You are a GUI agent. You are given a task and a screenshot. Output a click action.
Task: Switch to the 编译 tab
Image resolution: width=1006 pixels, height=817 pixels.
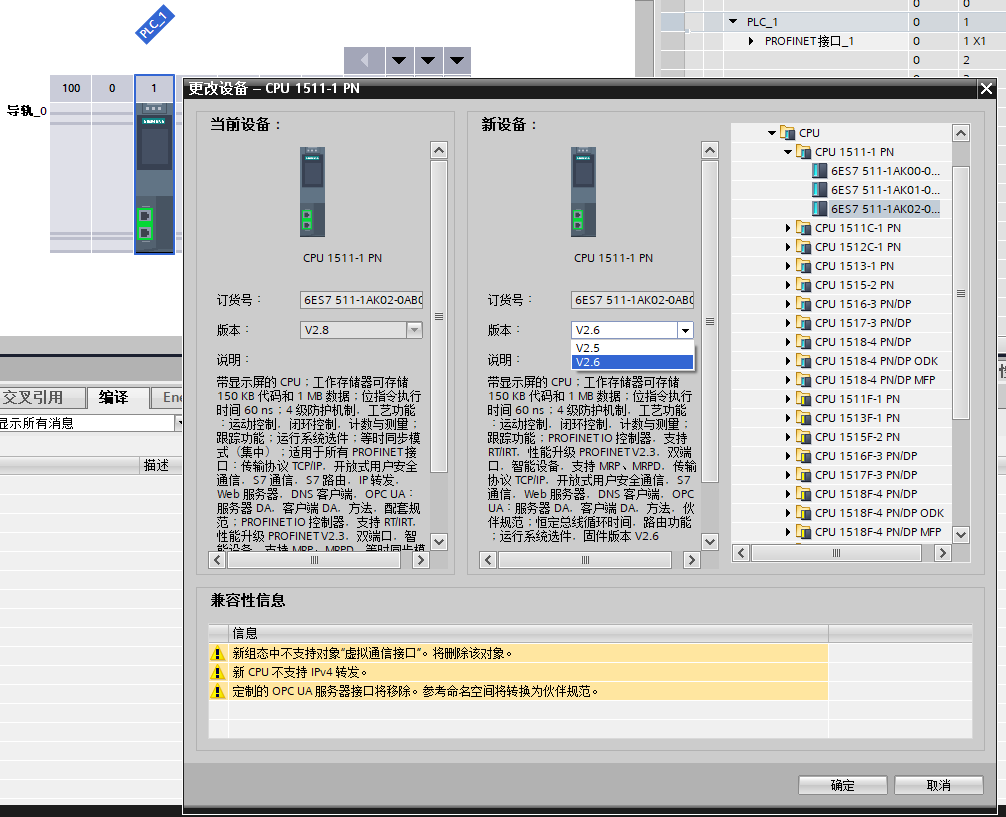point(114,398)
